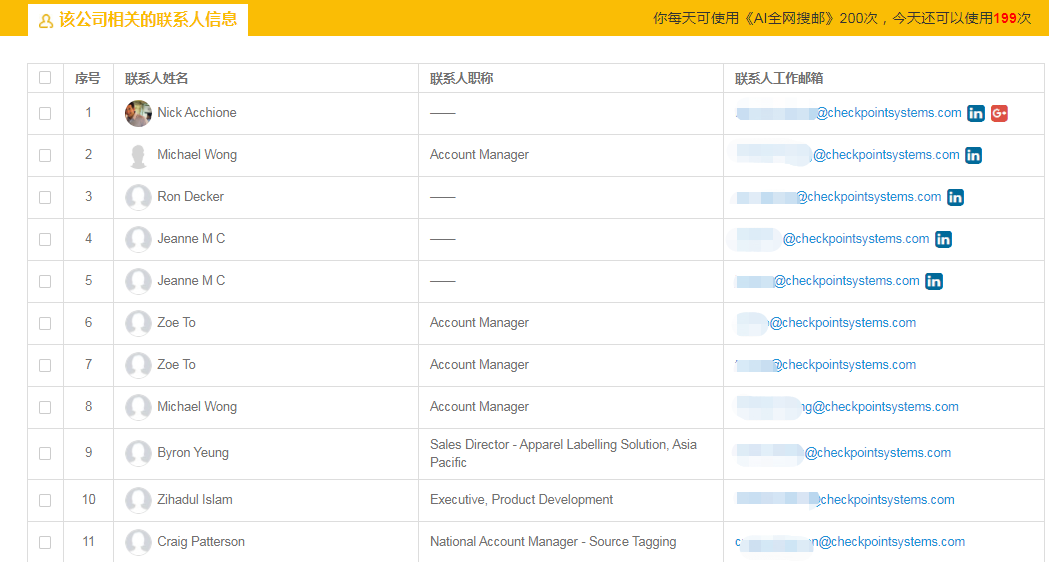Click 联系人工作邮箱 column header
The image size is (1049, 562).
coord(779,78)
